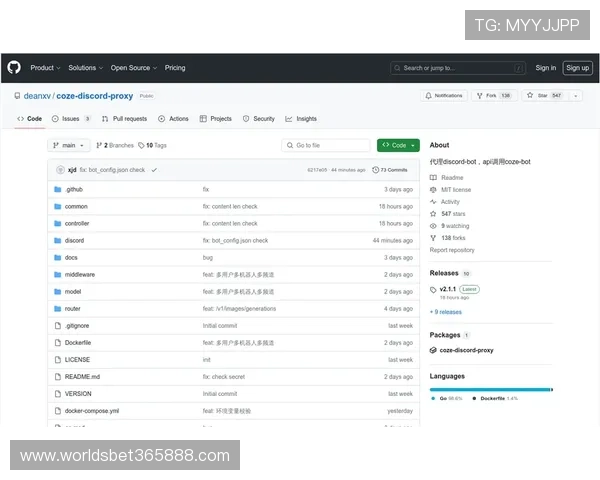Click the Go to file search box

(326, 145)
